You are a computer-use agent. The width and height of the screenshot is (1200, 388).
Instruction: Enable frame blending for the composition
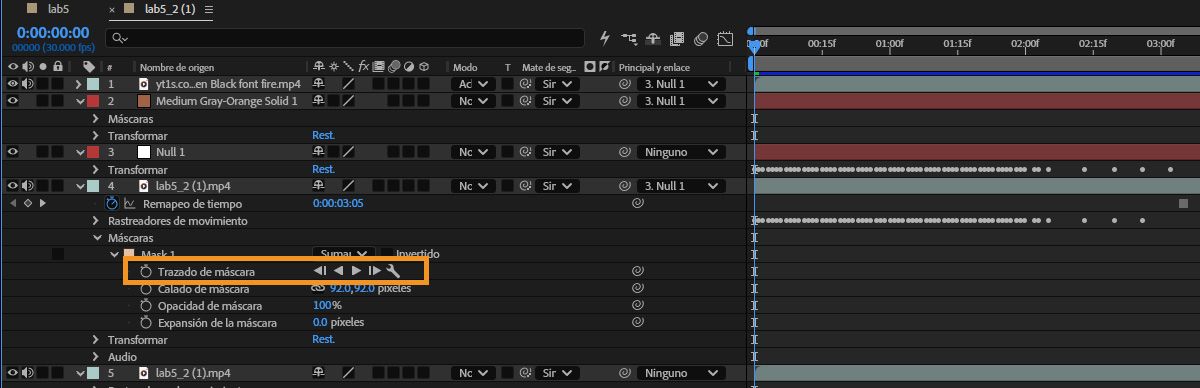pyautogui.click(x=677, y=38)
